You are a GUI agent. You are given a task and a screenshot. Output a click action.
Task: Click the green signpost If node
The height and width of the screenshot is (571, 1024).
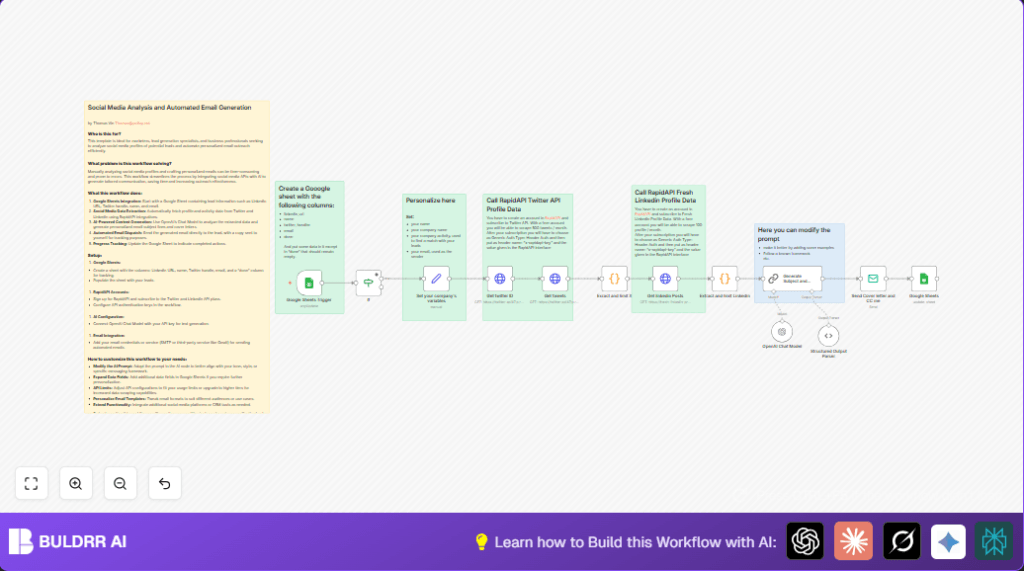point(368,283)
